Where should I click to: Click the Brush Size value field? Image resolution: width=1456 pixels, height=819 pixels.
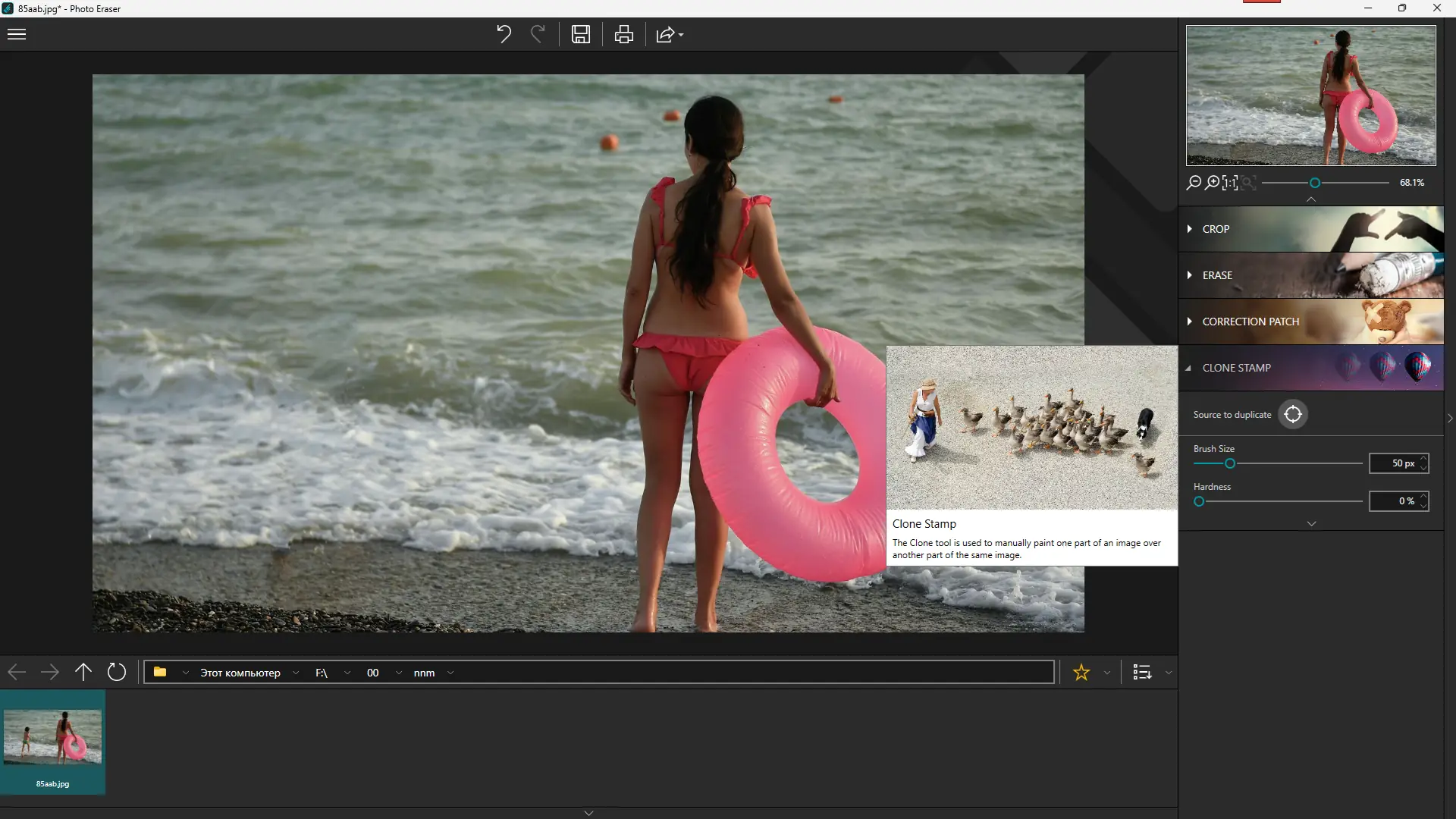1394,463
